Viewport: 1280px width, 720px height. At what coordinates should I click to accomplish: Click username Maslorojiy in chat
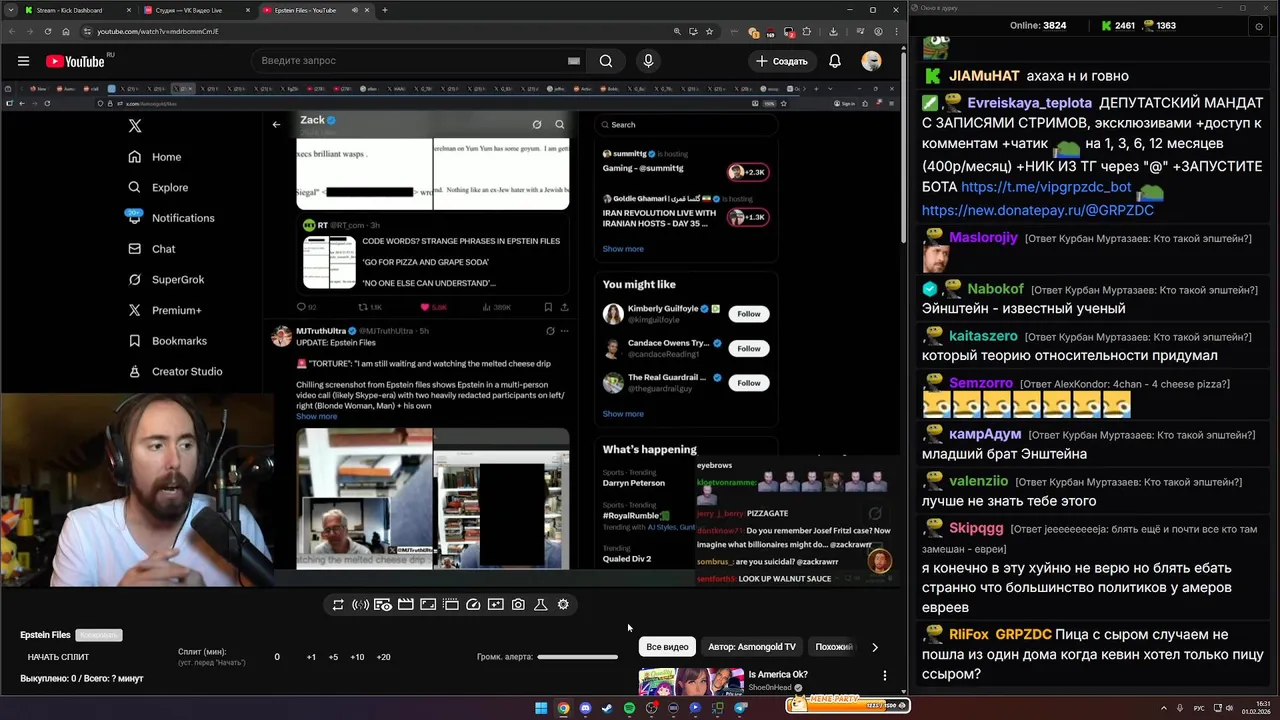click(983, 238)
